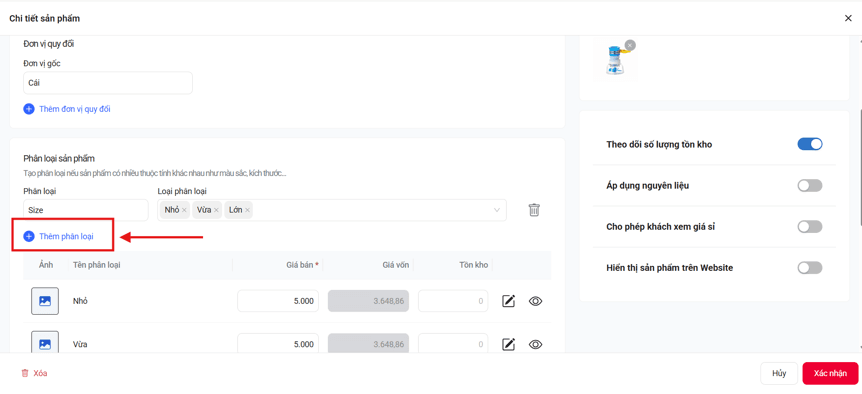Image resolution: width=862 pixels, height=394 pixels.
Task: Turn on Hiển thị sản phẩm trên Website
Action: click(x=810, y=268)
